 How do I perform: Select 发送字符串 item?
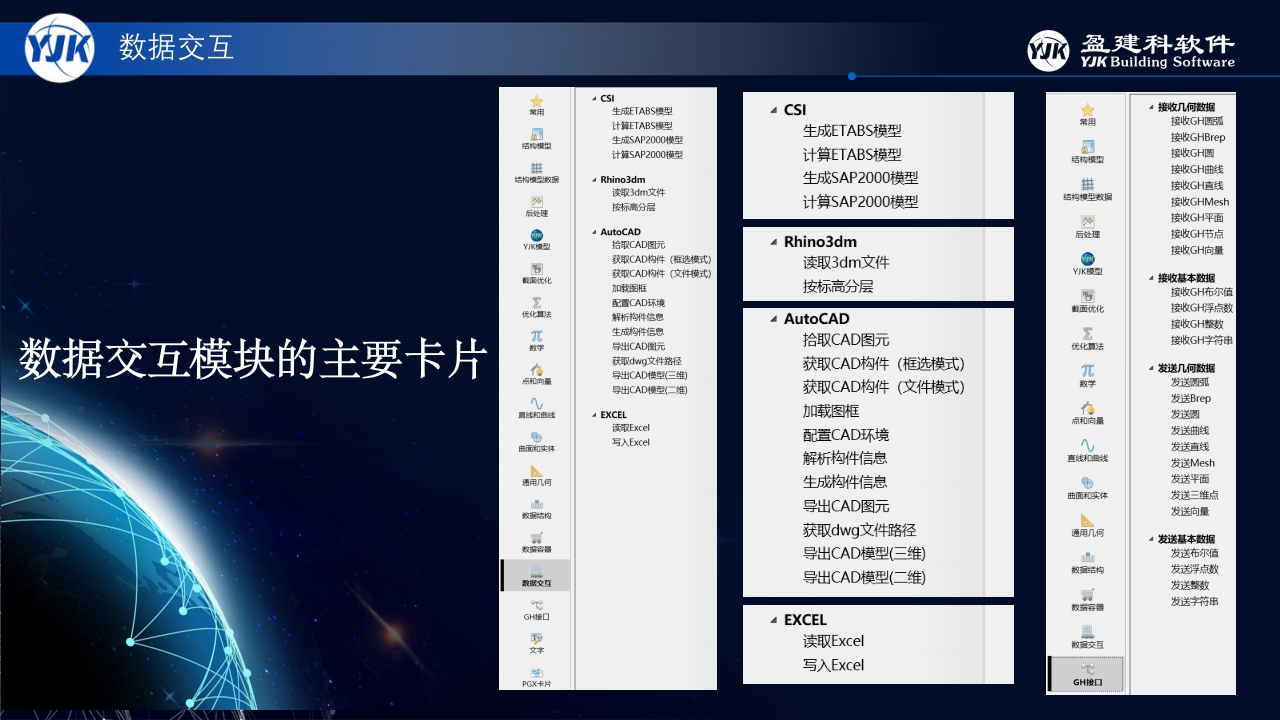click(1194, 602)
